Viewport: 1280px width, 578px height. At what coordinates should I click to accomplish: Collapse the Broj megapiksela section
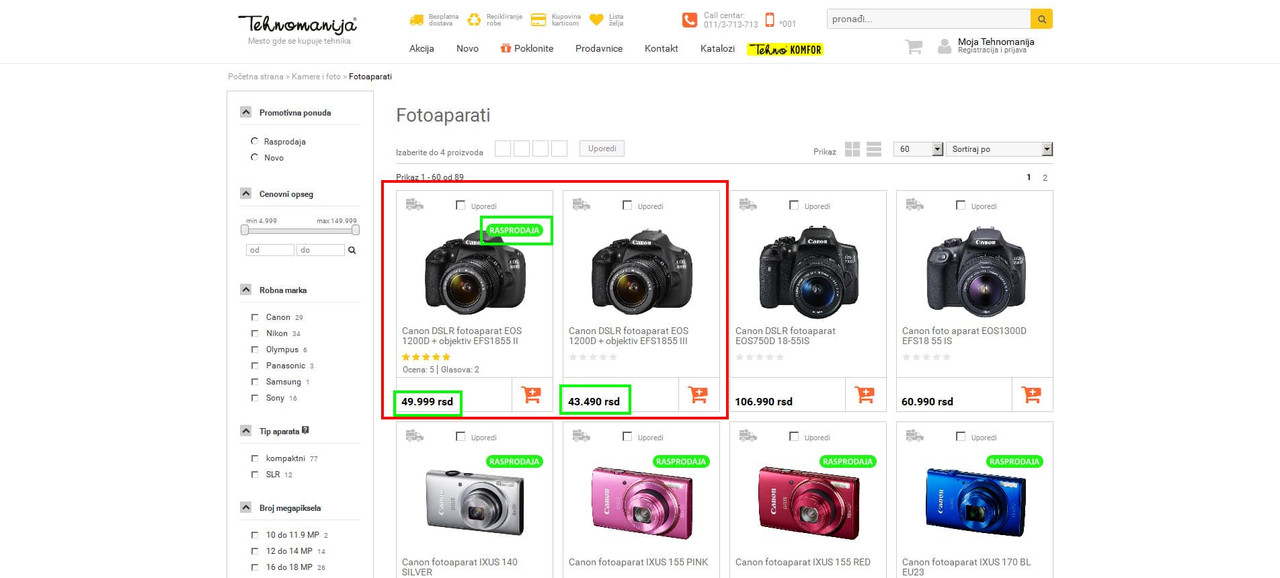click(x=246, y=507)
